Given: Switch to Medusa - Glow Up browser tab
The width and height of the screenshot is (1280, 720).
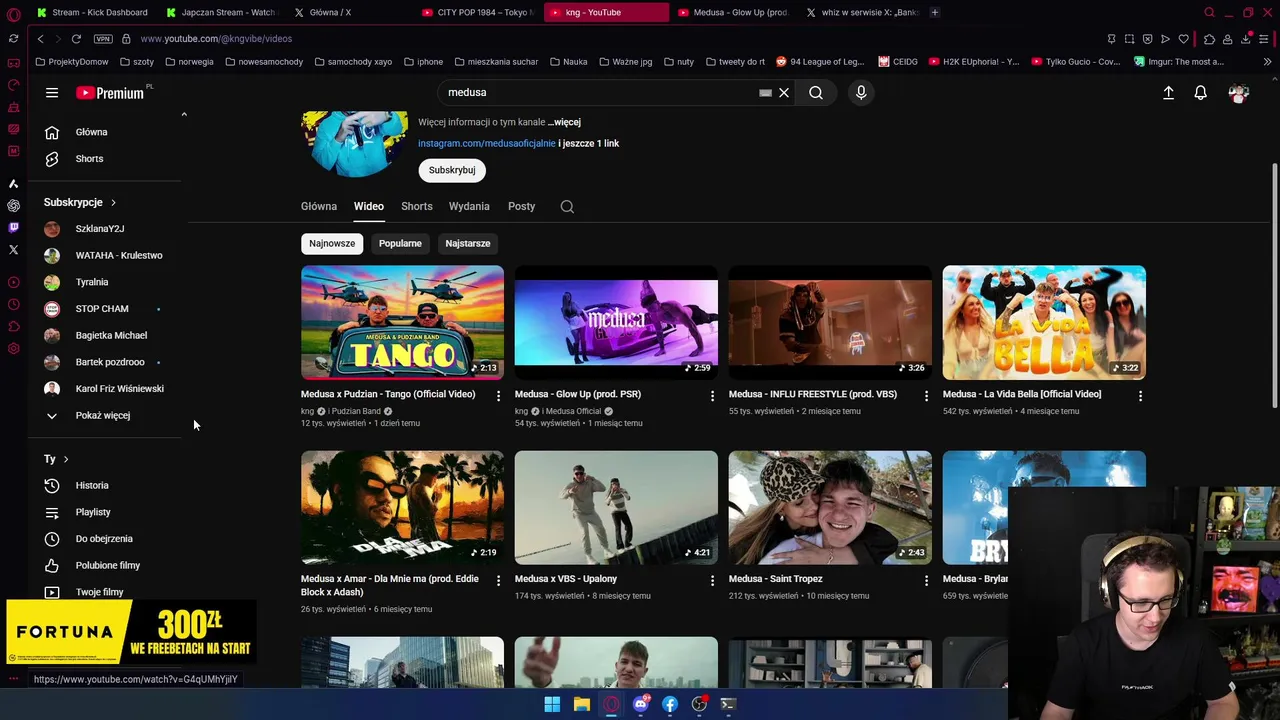Looking at the screenshot, I should pyautogui.click(x=733, y=12).
